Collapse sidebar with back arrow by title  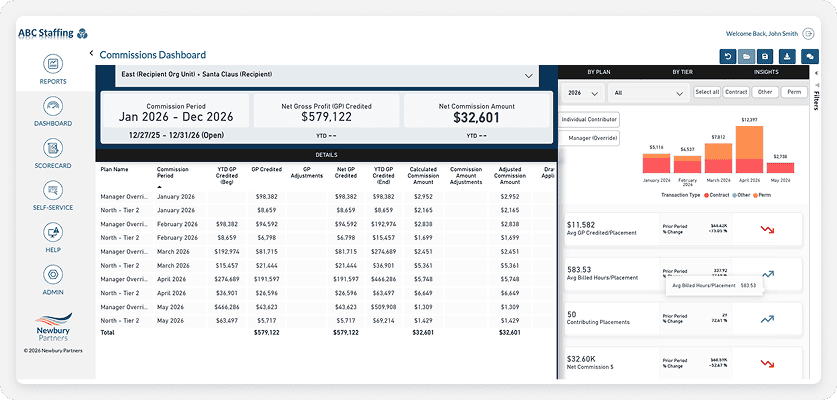91,53
